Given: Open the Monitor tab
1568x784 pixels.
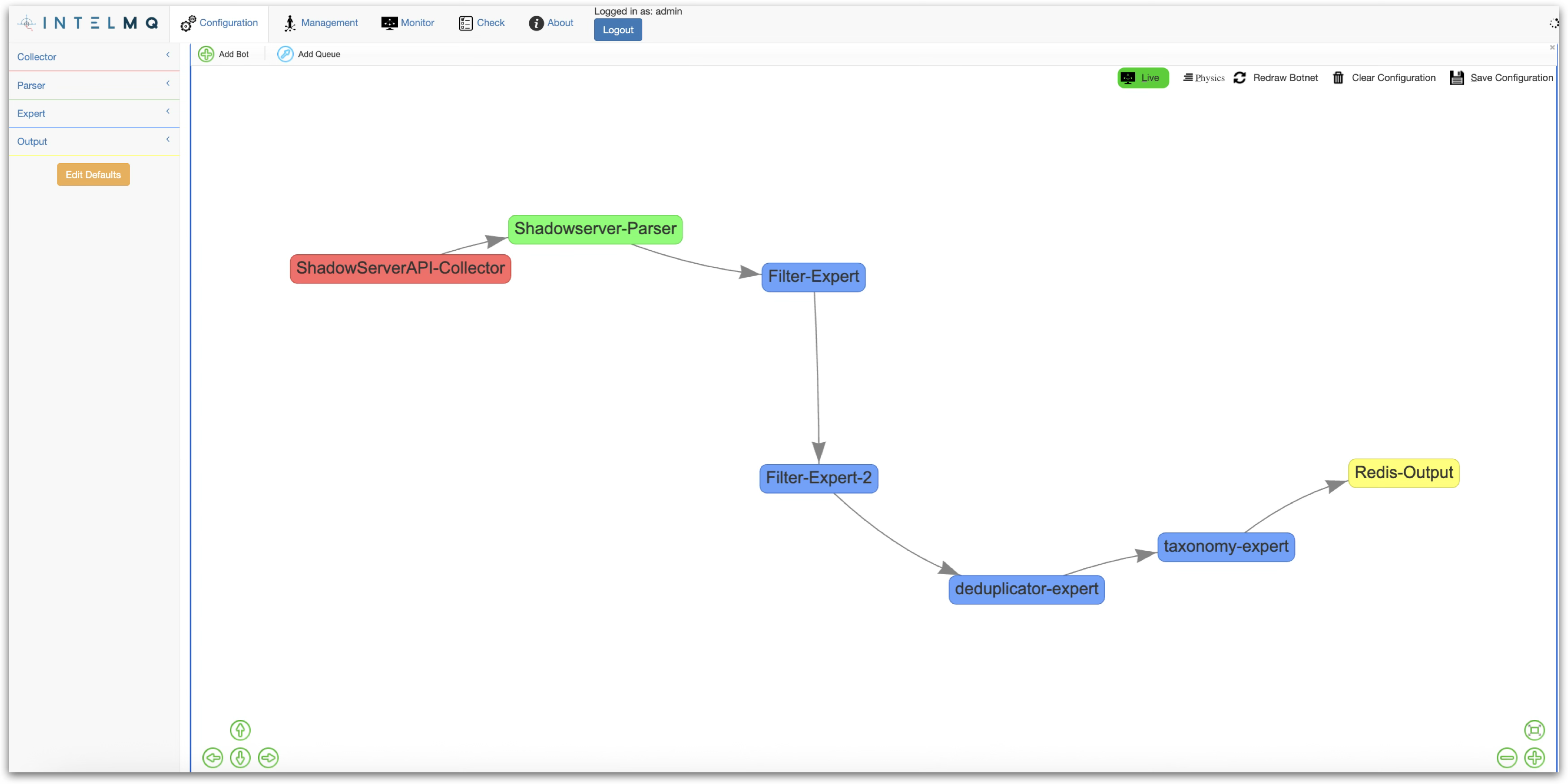Looking at the screenshot, I should click(407, 23).
